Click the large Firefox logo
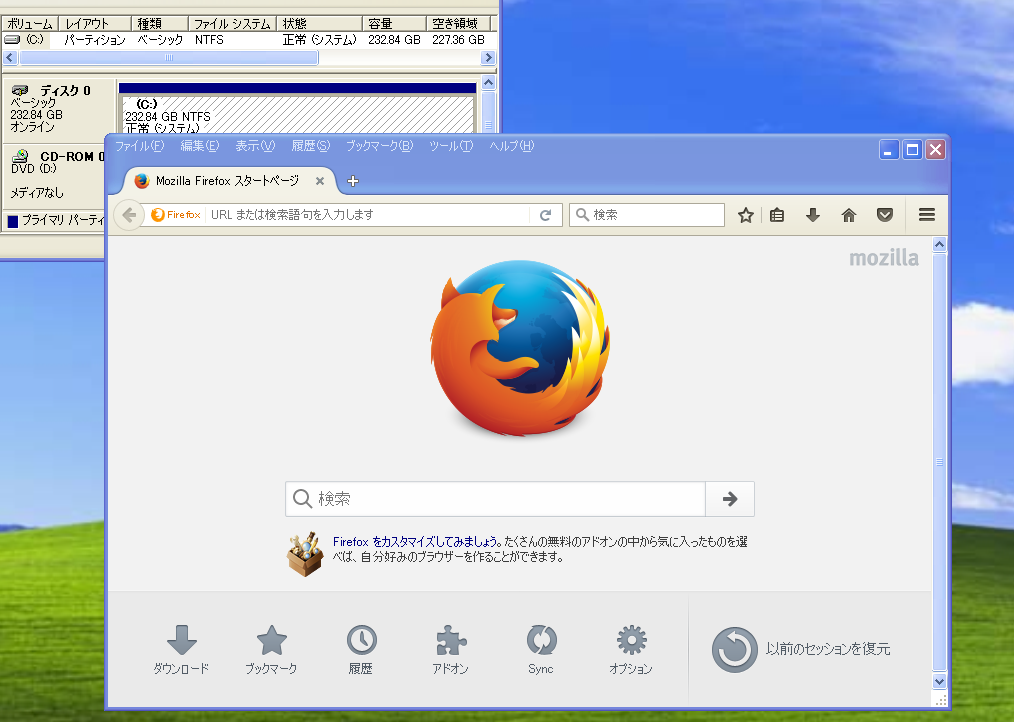Image resolution: width=1014 pixels, height=722 pixels. 521,347
